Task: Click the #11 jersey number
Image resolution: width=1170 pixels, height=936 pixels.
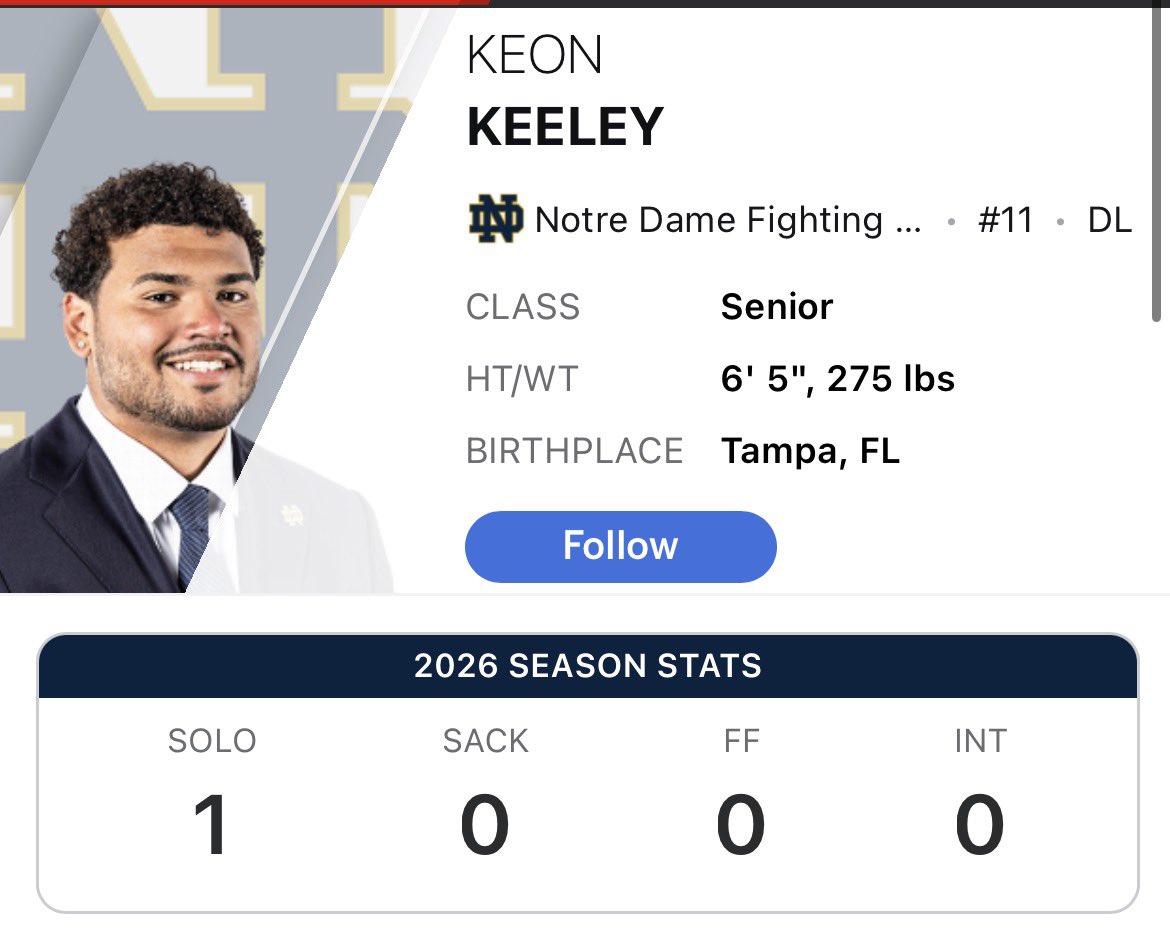Action: click(x=1005, y=219)
